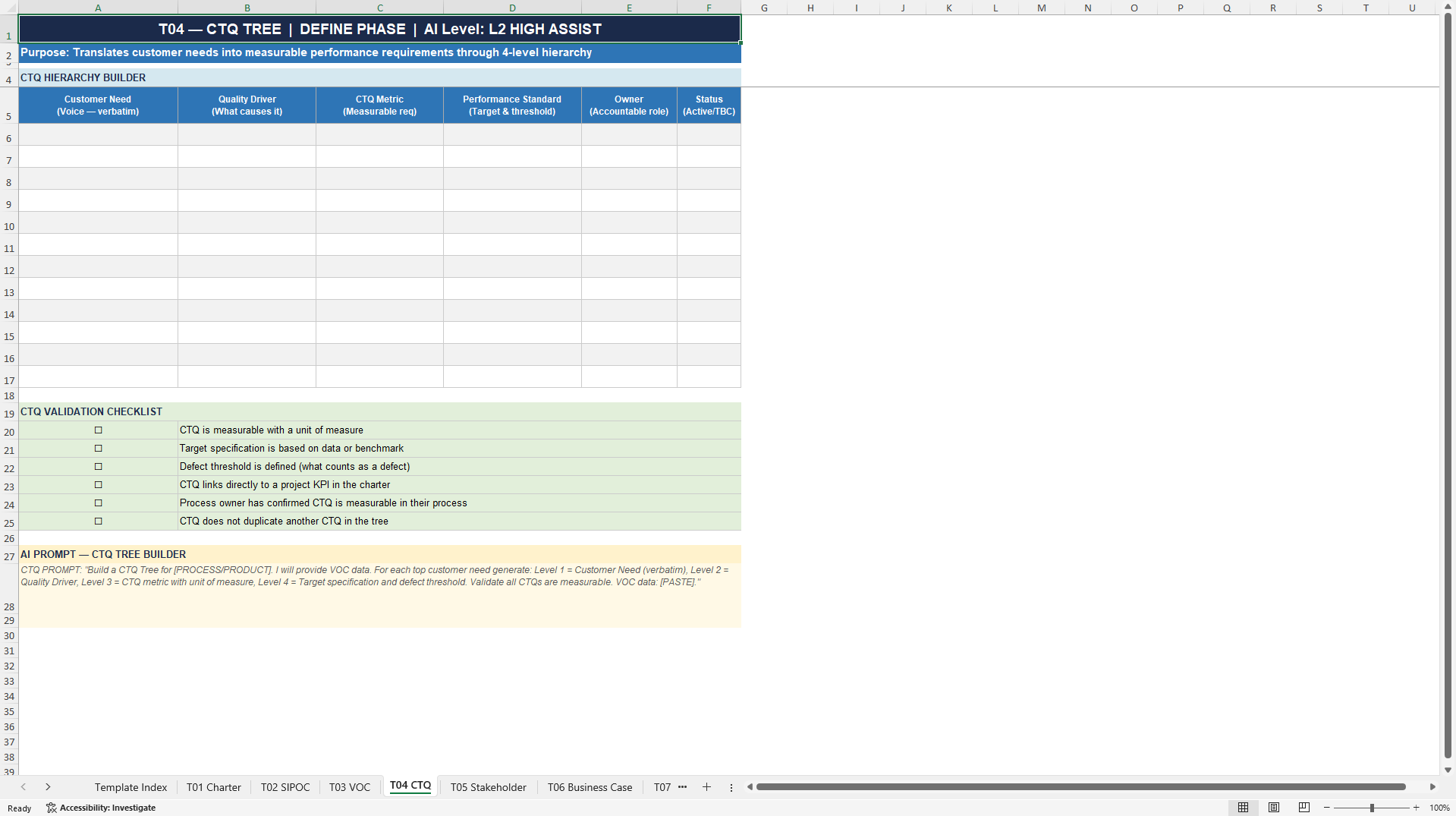Select all cells using corner triangle

pyautogui.click(x=9, y=8)
